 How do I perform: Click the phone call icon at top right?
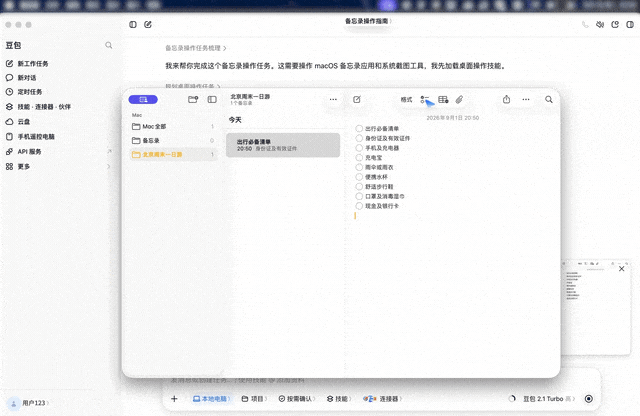pyautogui.click(x=585, y=24)
